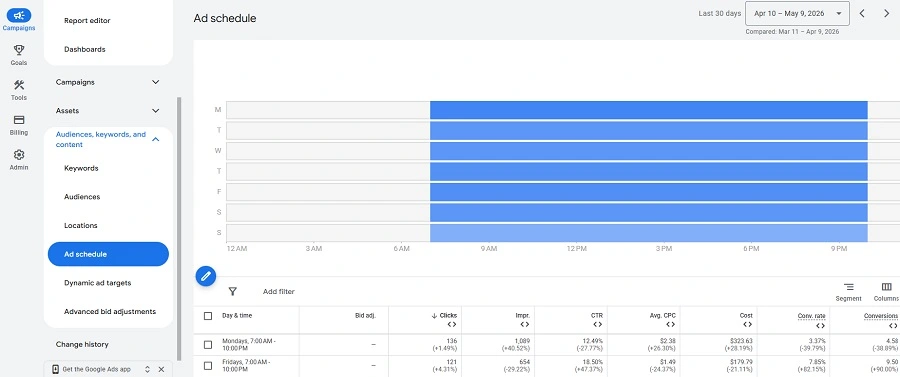The height and width of the screenshot is (377, 900).
Task: Click the $2.38 Avg. CPC value
Action: 669,341
